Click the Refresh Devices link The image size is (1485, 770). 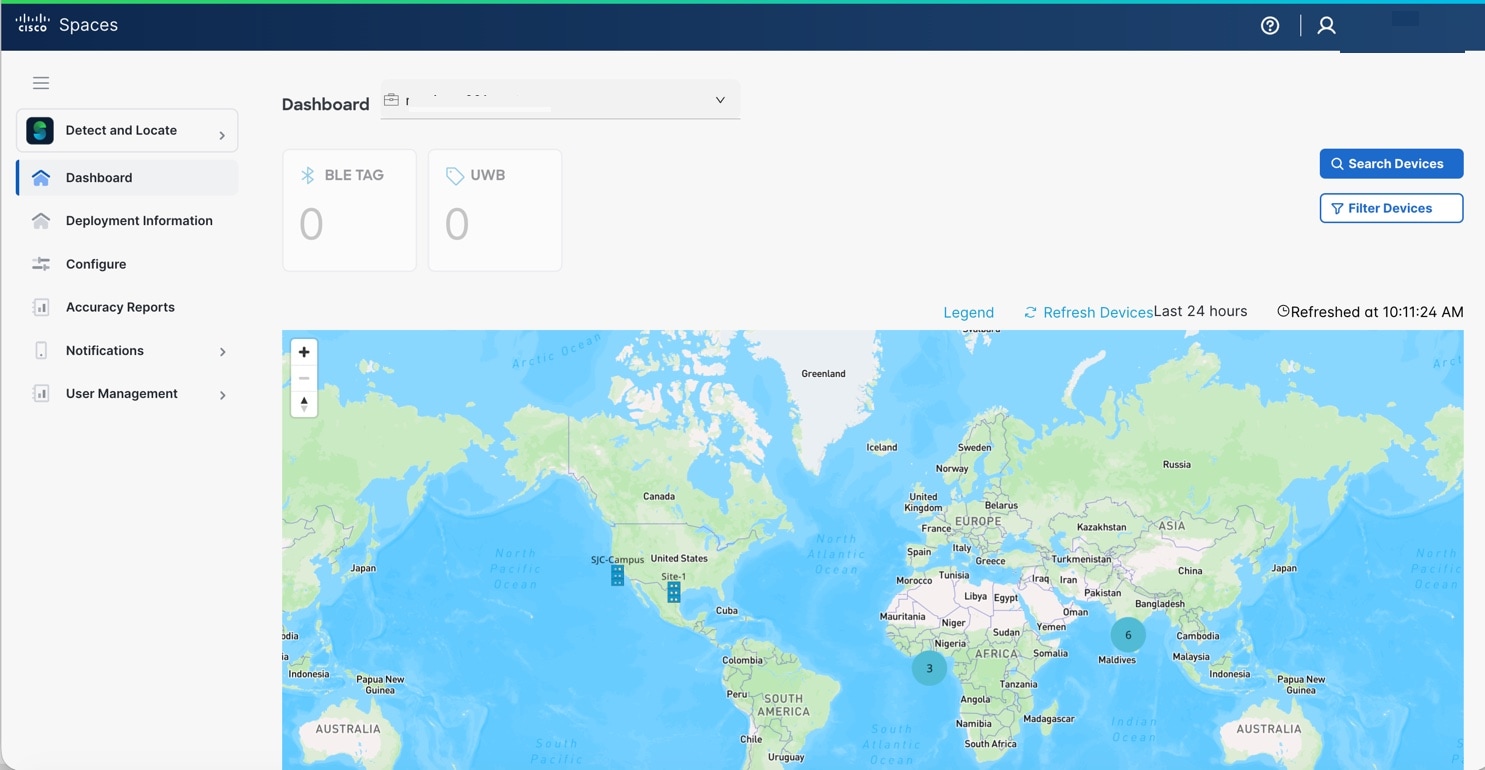(1098, 313)
